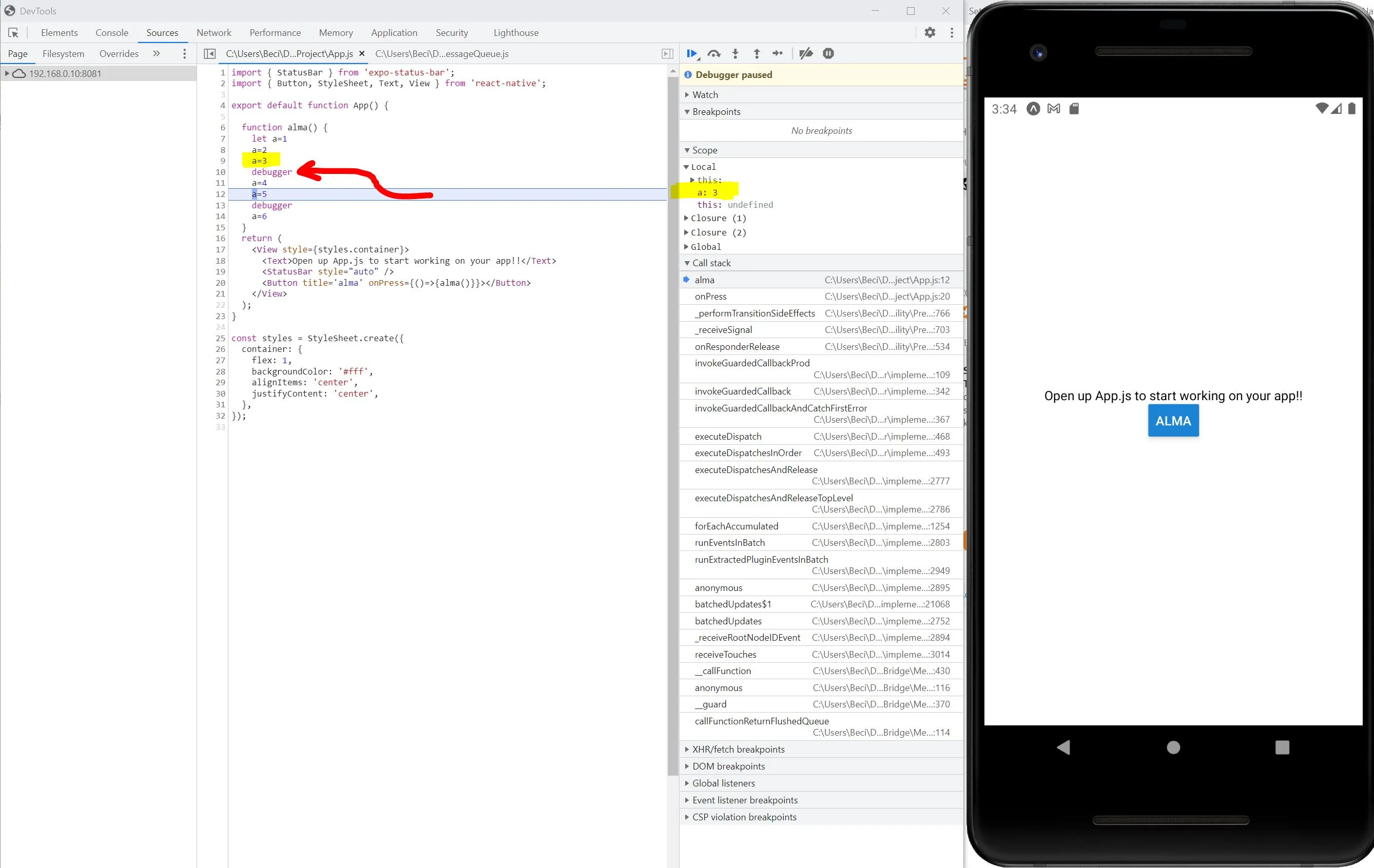Click the Step button in debugger toolbar
Viewport: 1374px width, 868px height.
[778, 53]
